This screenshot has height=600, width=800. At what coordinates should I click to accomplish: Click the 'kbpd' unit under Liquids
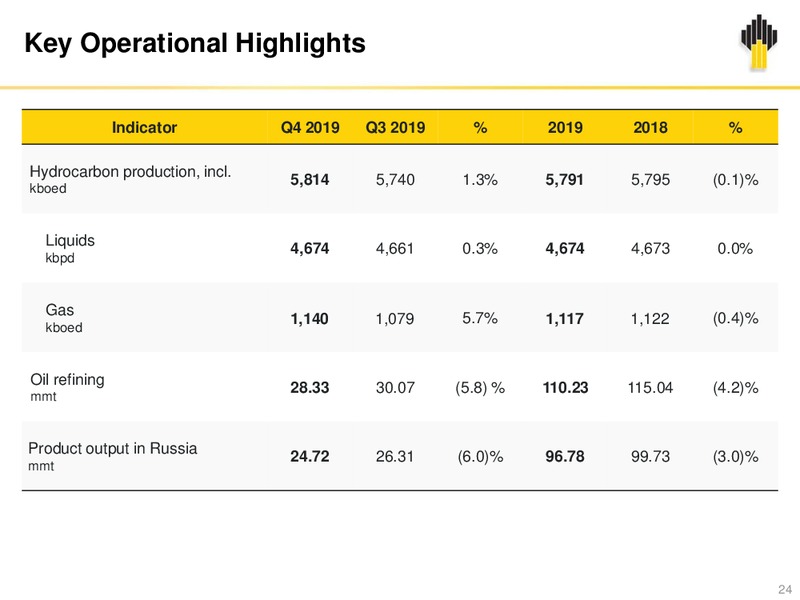[x=60, y=258]
